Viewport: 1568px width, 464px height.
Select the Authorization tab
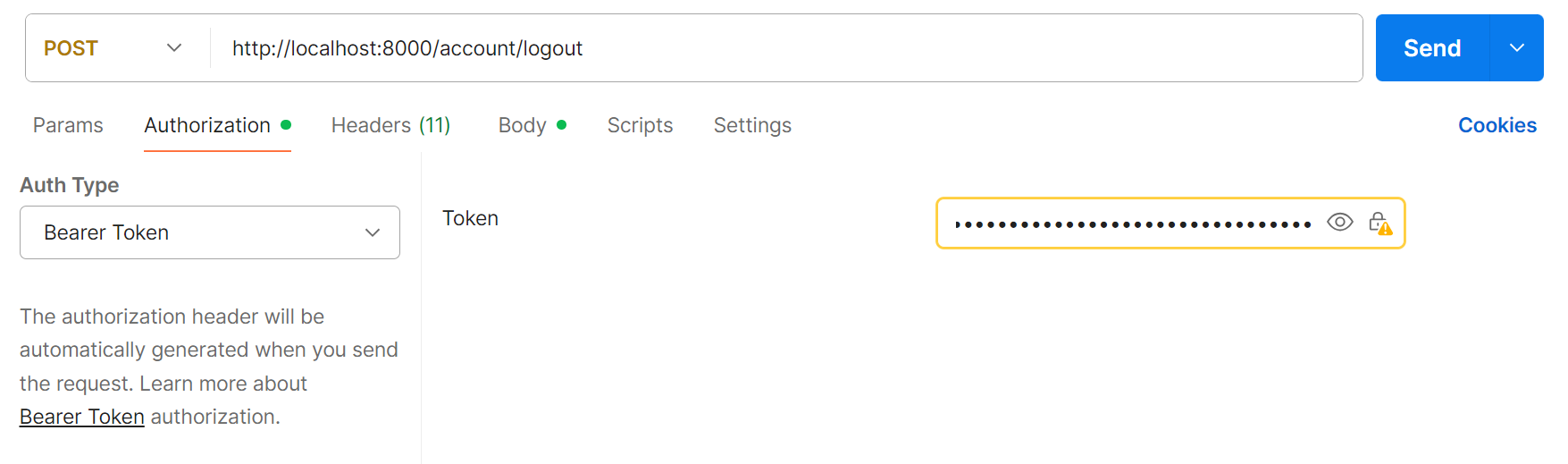(x=207, y=125)
